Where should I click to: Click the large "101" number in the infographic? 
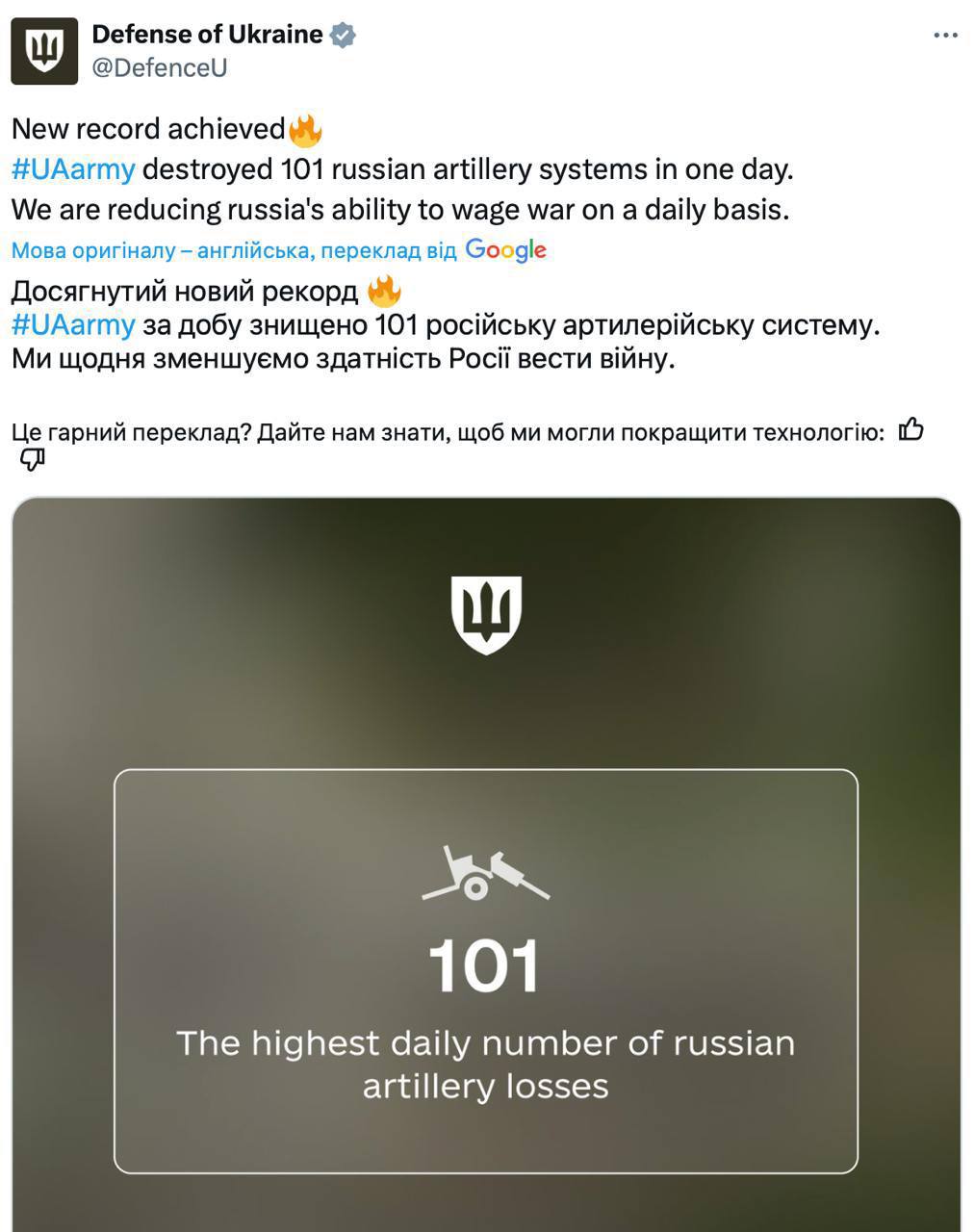pyautogui.click(x=485, y=966)
